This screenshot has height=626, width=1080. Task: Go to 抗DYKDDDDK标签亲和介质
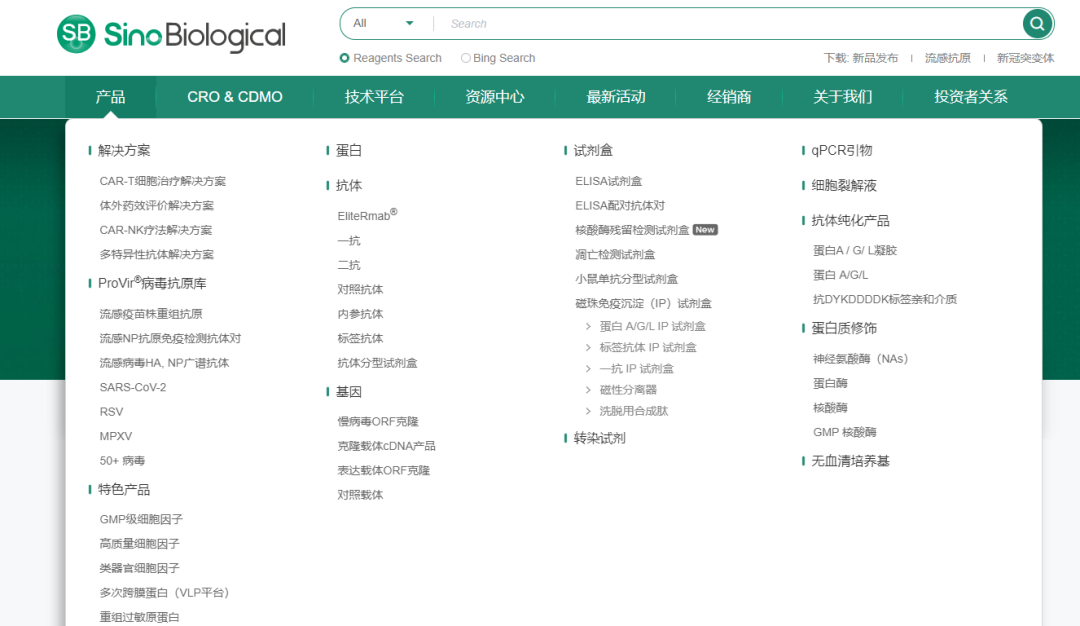pyautogui.click(x=885, y=299)
